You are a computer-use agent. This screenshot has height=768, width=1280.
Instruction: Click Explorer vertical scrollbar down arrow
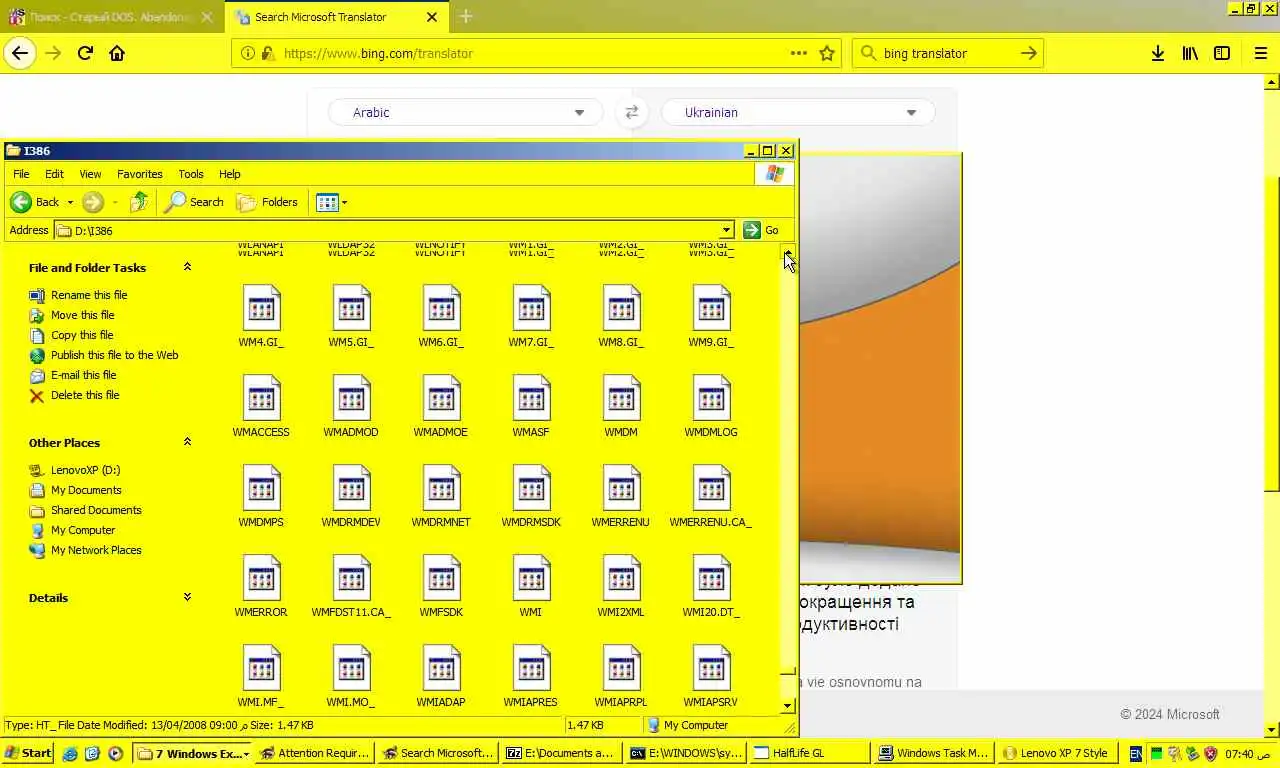coord(788,705)
